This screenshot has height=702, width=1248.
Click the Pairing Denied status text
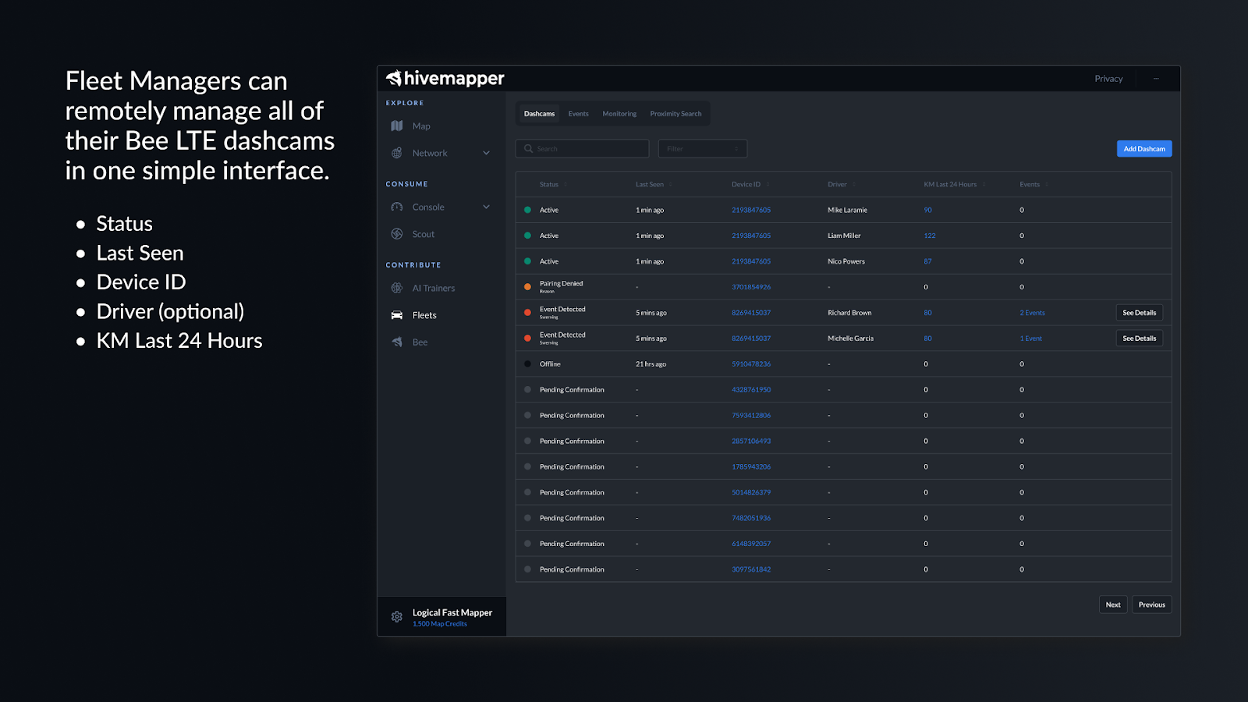(561, 284)
